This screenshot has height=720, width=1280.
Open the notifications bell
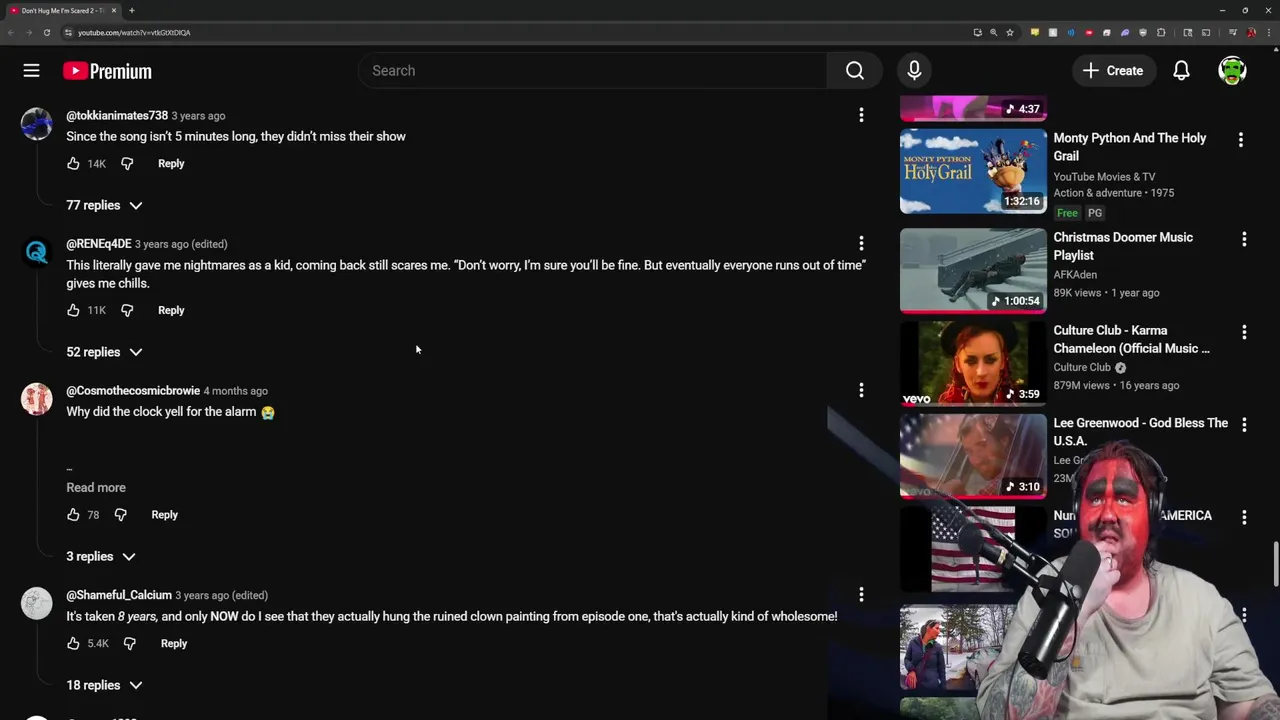pos(1181,71)
